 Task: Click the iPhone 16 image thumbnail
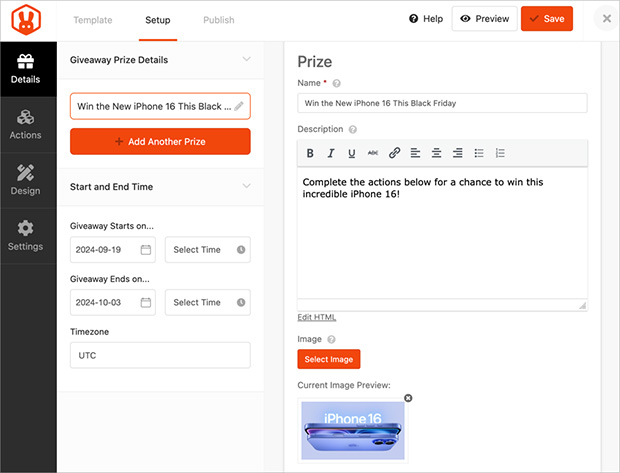(x=353, y=431)
